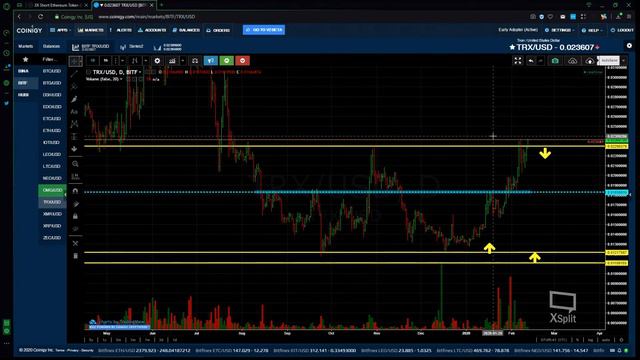Image resolution: width=640 pixels, height=360 pixels.
Task: Select the BTC/USD market row
Action: point(52,71)
